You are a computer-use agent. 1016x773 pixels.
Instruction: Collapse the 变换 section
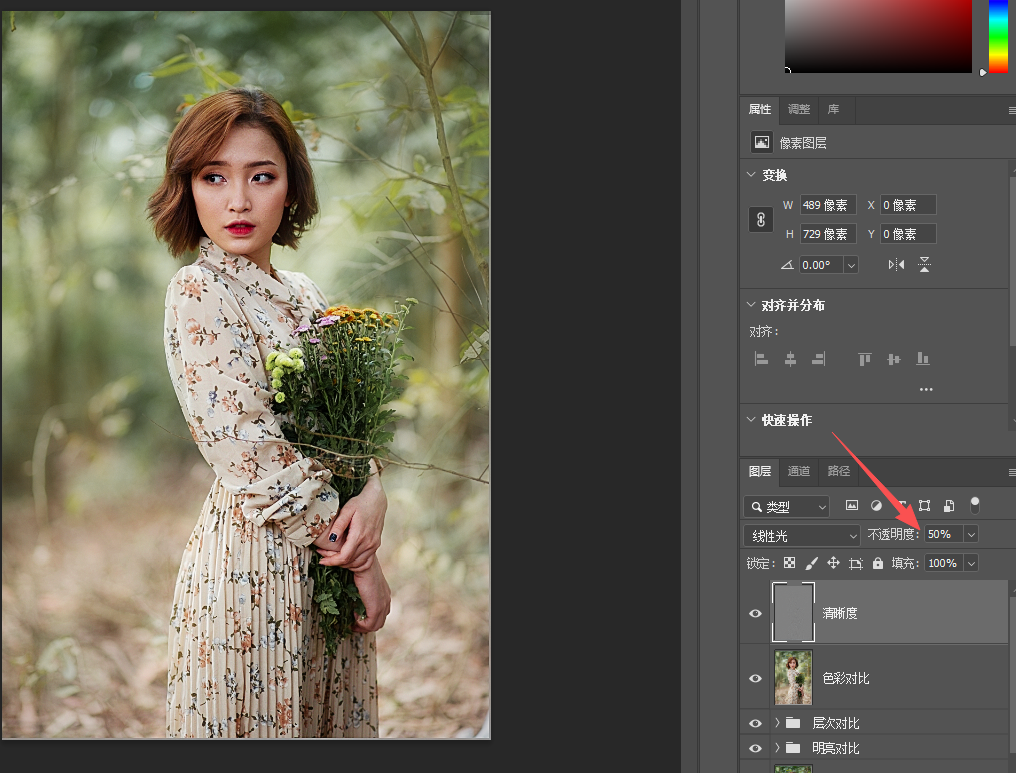[751, 175]
